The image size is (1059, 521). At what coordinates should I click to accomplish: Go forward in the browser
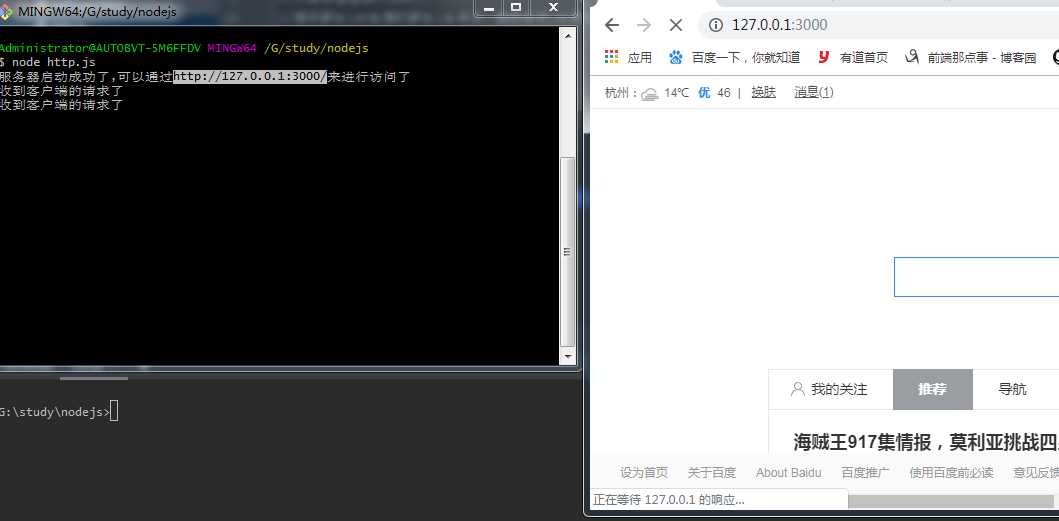(x=644, y=25)
